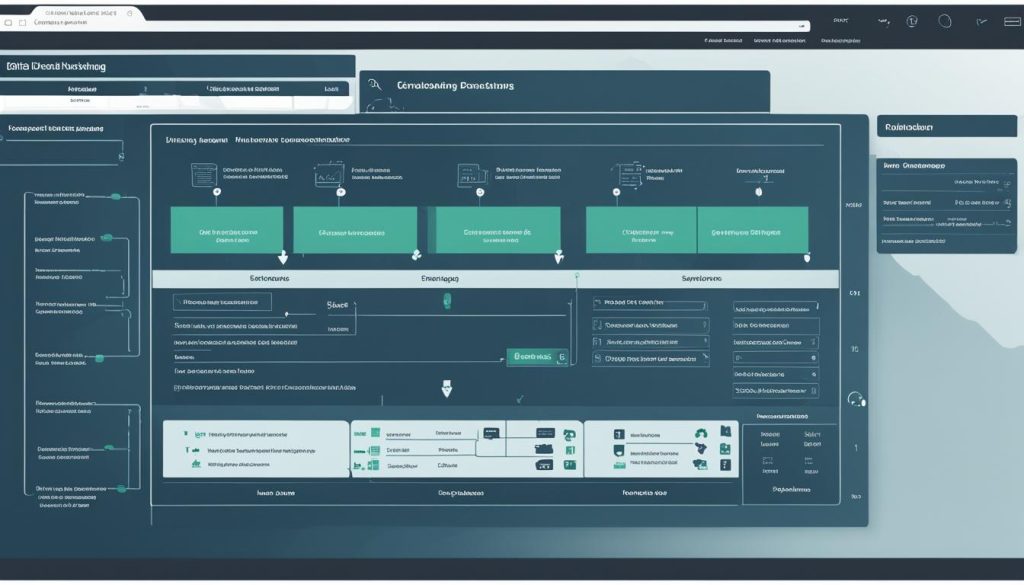Viewport: 1024px width, 585px height.
Task: Click the small teal button in the middle section
Action: coord(537,356)
